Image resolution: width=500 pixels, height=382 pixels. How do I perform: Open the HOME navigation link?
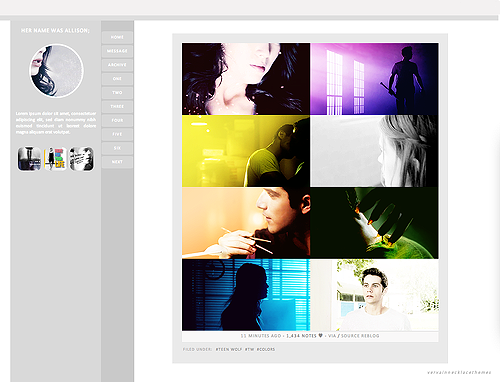pyautogui.click(x=117, y=37)
